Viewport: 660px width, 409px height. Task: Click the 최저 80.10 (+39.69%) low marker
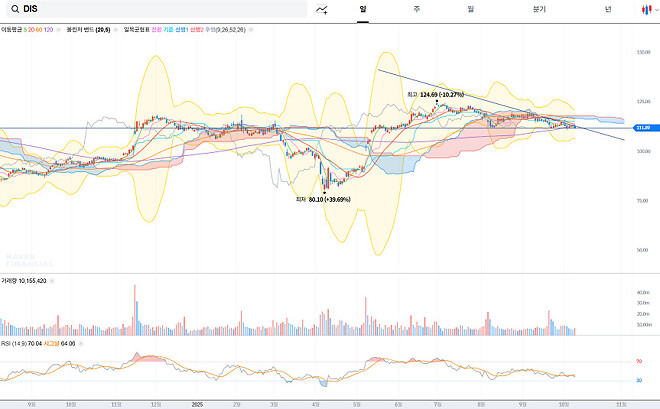323,199
